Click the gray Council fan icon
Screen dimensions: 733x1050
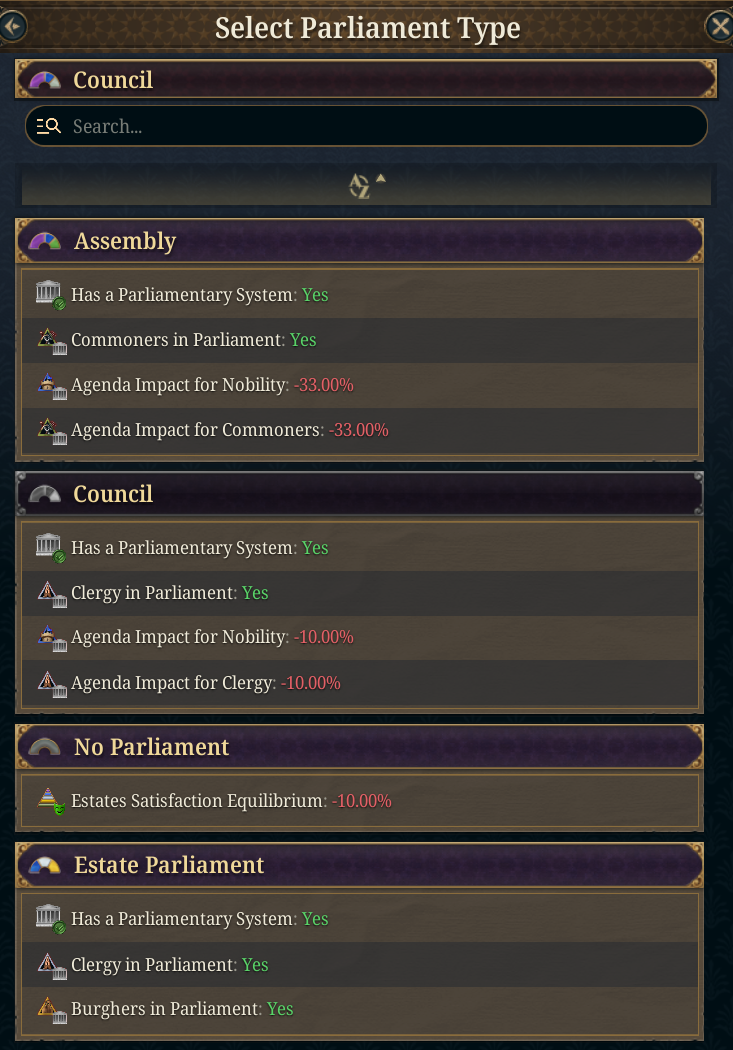tap(45, 494)
